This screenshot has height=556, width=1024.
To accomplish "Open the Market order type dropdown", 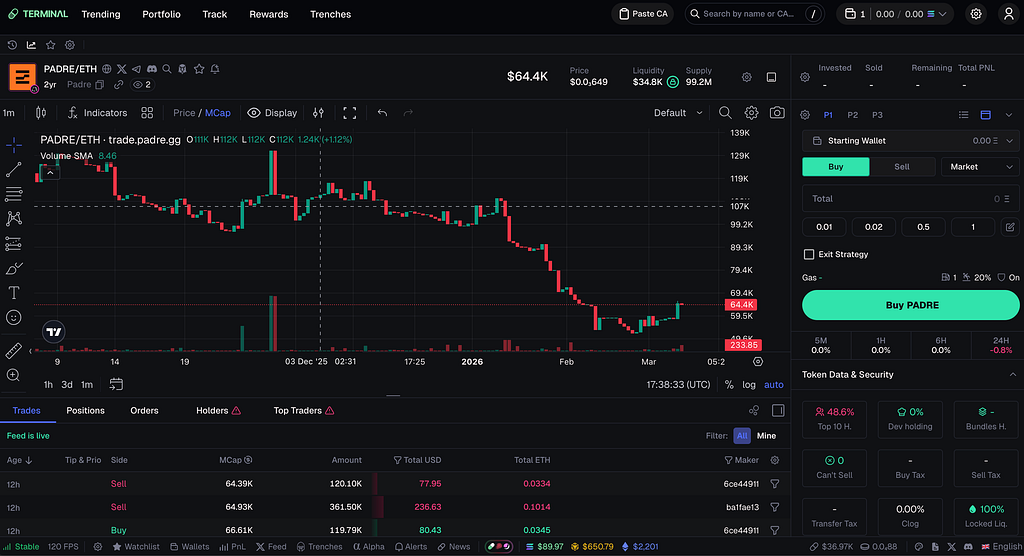I will (x=980, y=167).
